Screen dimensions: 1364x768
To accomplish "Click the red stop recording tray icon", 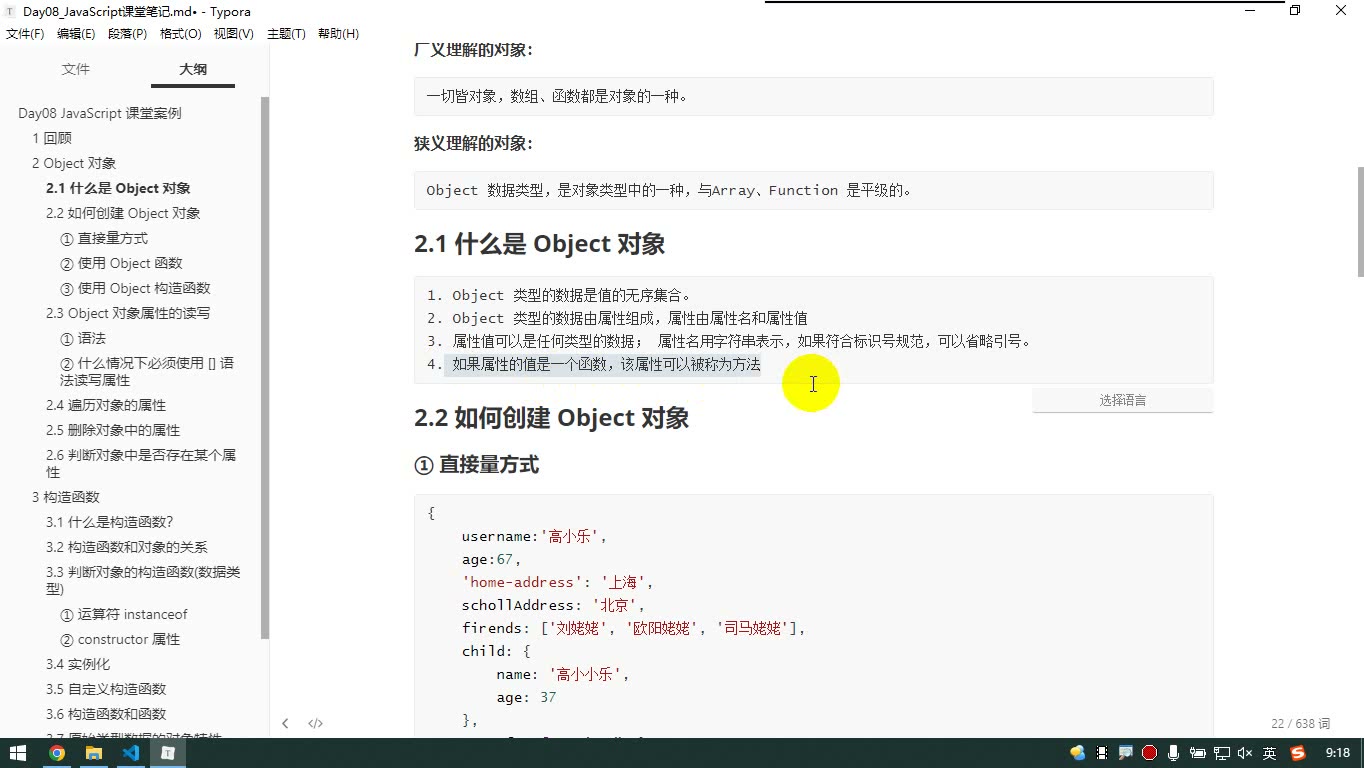I will 1149,753.
